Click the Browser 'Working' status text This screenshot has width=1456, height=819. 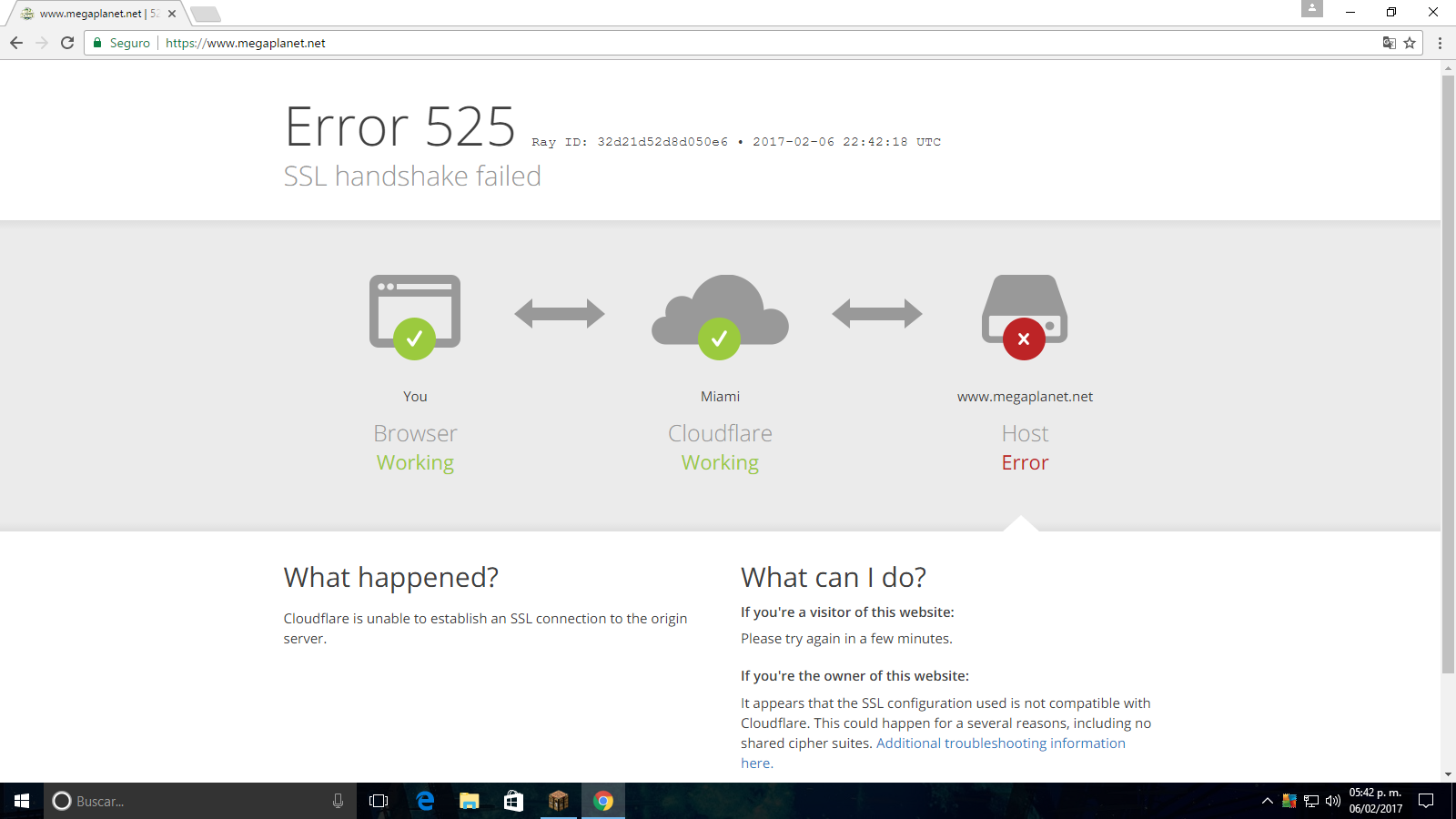[415, 462]
